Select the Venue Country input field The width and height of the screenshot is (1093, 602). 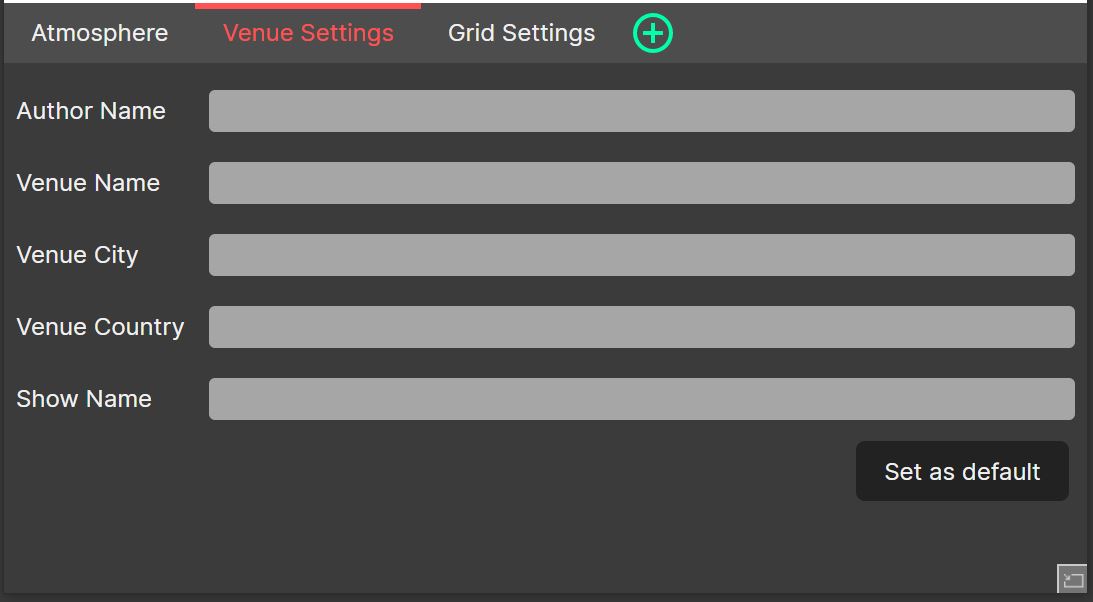(x=641, y=326)
